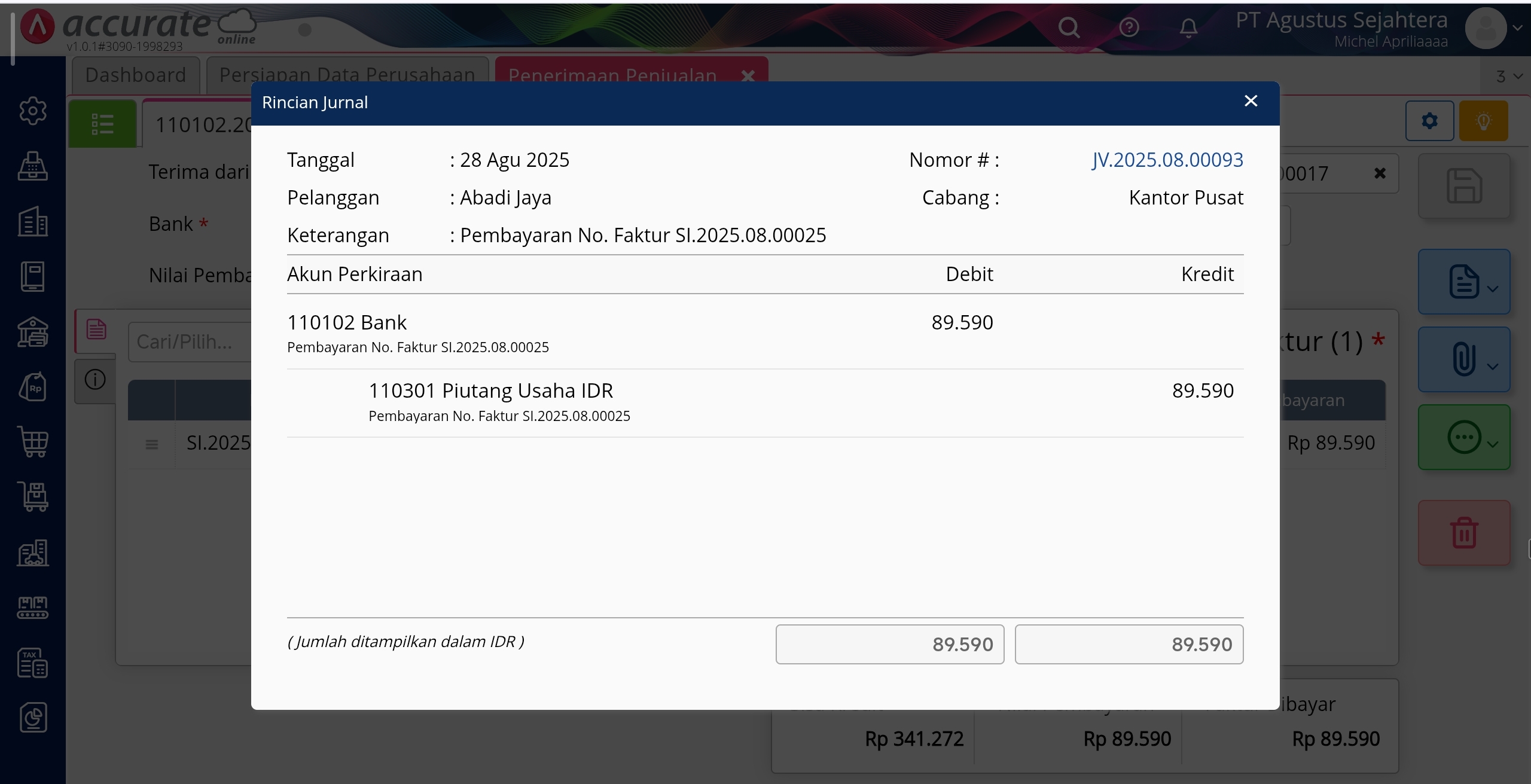The width and height of the screenshot is (1531, 784).
Task: Open the shopping cart purchasing module
Action: [33, 442]
